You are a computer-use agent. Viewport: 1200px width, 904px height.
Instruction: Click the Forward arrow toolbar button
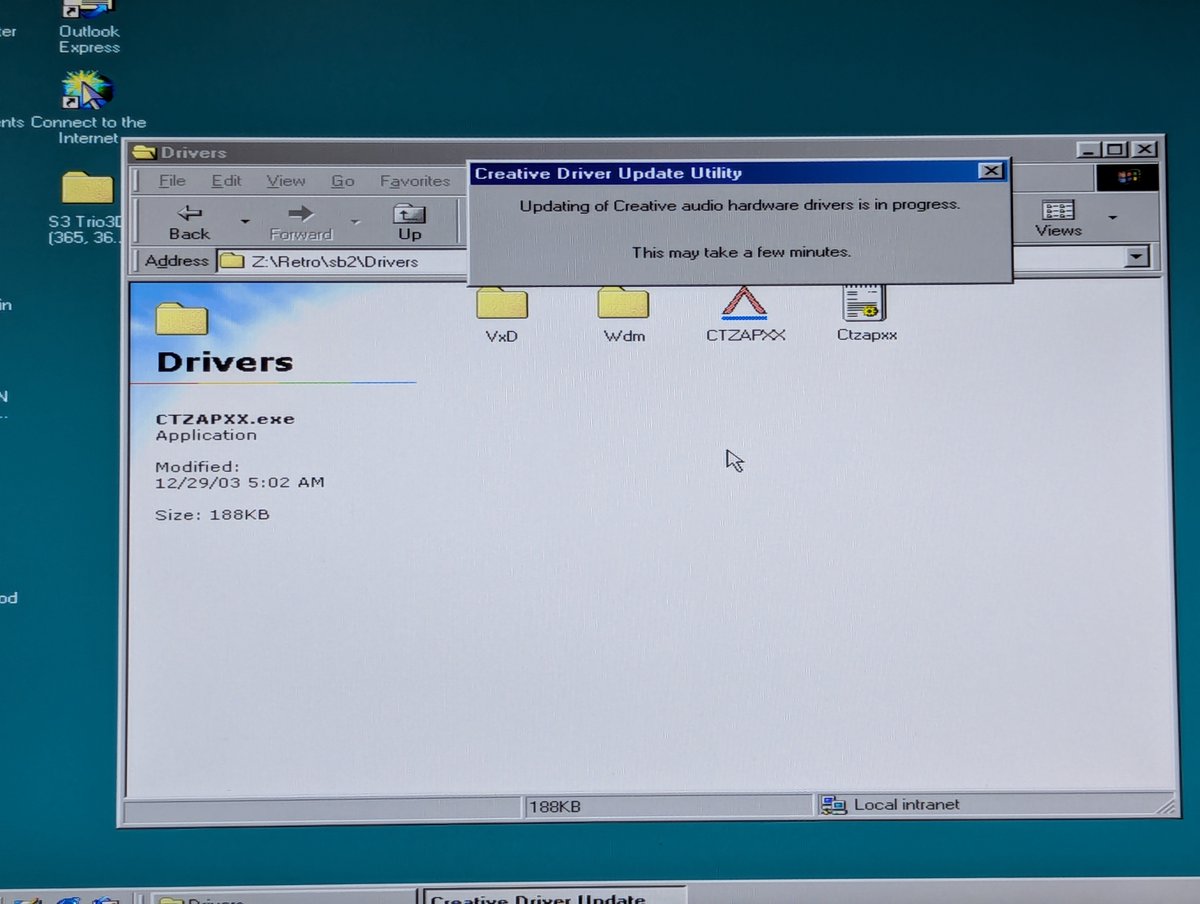(300, 221)
